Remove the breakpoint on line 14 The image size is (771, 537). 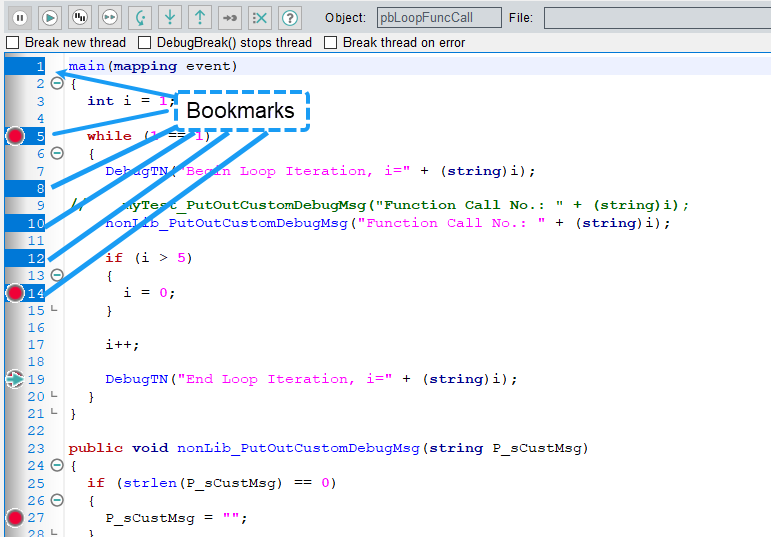(15, 293)
